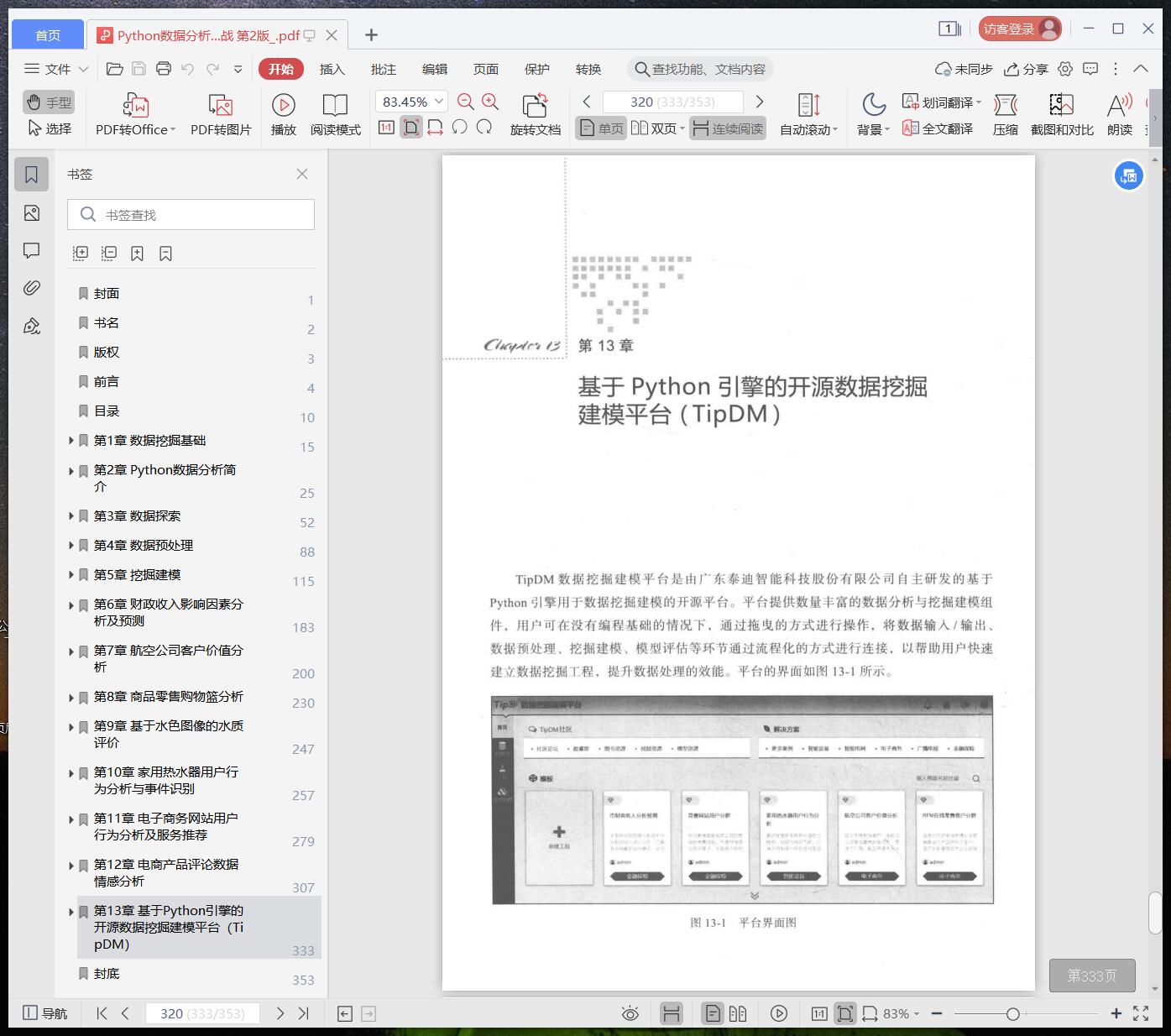Open screenshot and compare (截图和对比)
Image resolution: width=1171 pixels, height=1036 pixels.
pyautogui.click(x=1062, y=115)
